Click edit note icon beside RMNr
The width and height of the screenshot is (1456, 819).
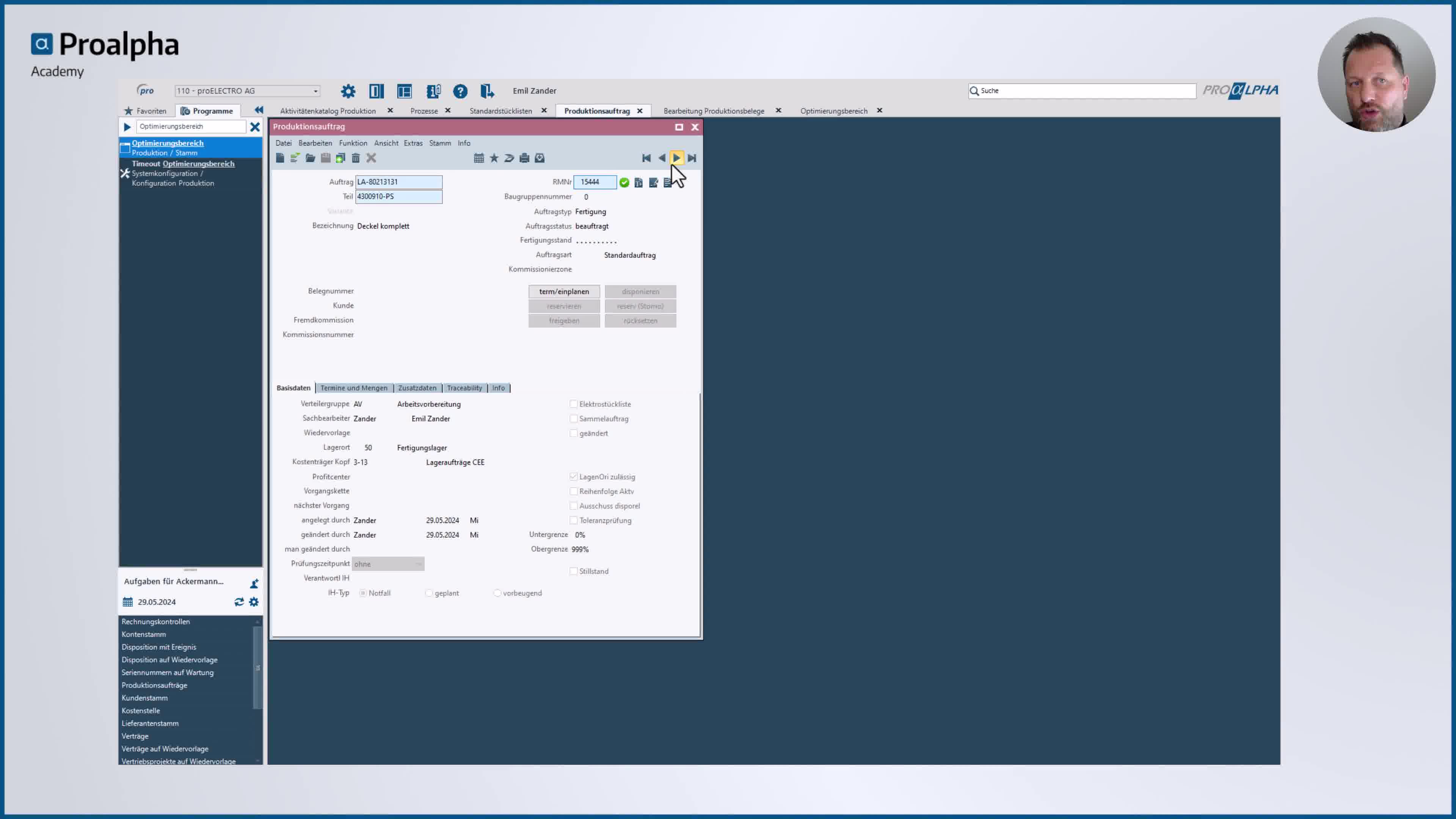pyautogui.click(x=654, y=182)
